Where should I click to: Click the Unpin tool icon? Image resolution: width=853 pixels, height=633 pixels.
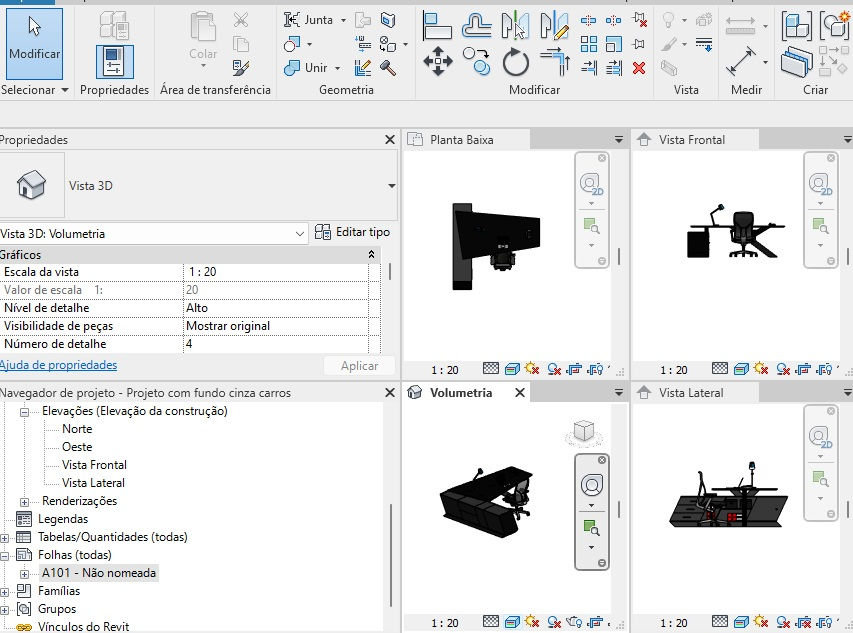[640, 20]
